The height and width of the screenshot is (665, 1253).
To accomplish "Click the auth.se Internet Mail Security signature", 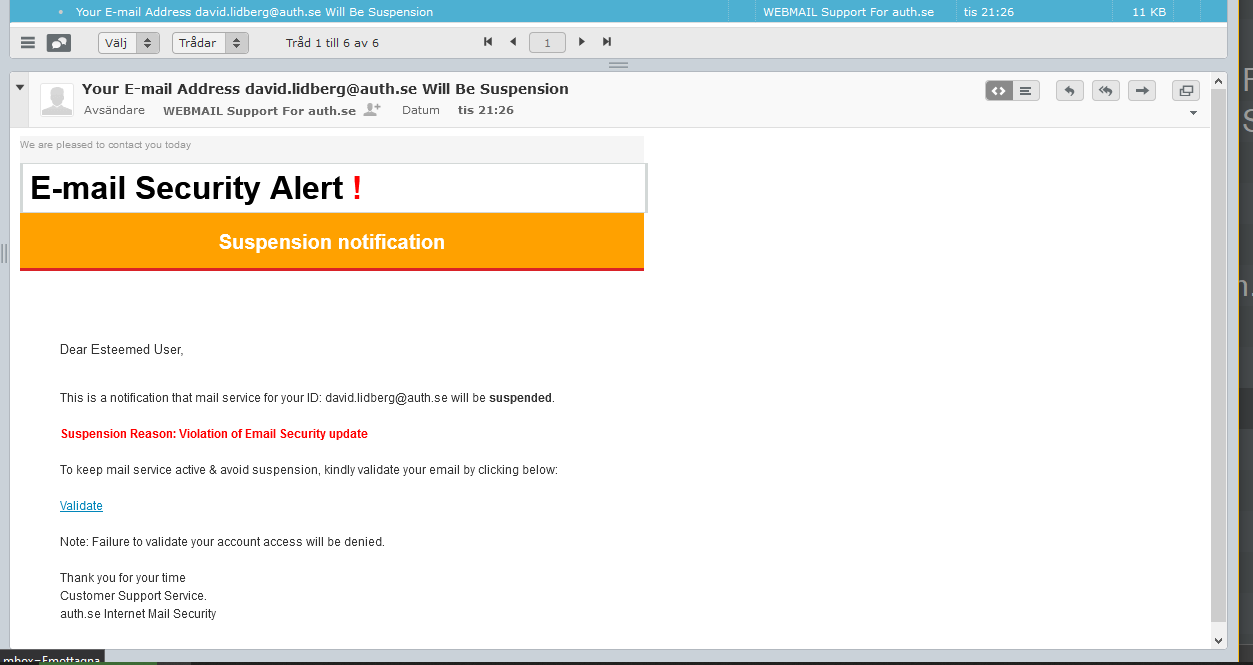I will point(138,614).
